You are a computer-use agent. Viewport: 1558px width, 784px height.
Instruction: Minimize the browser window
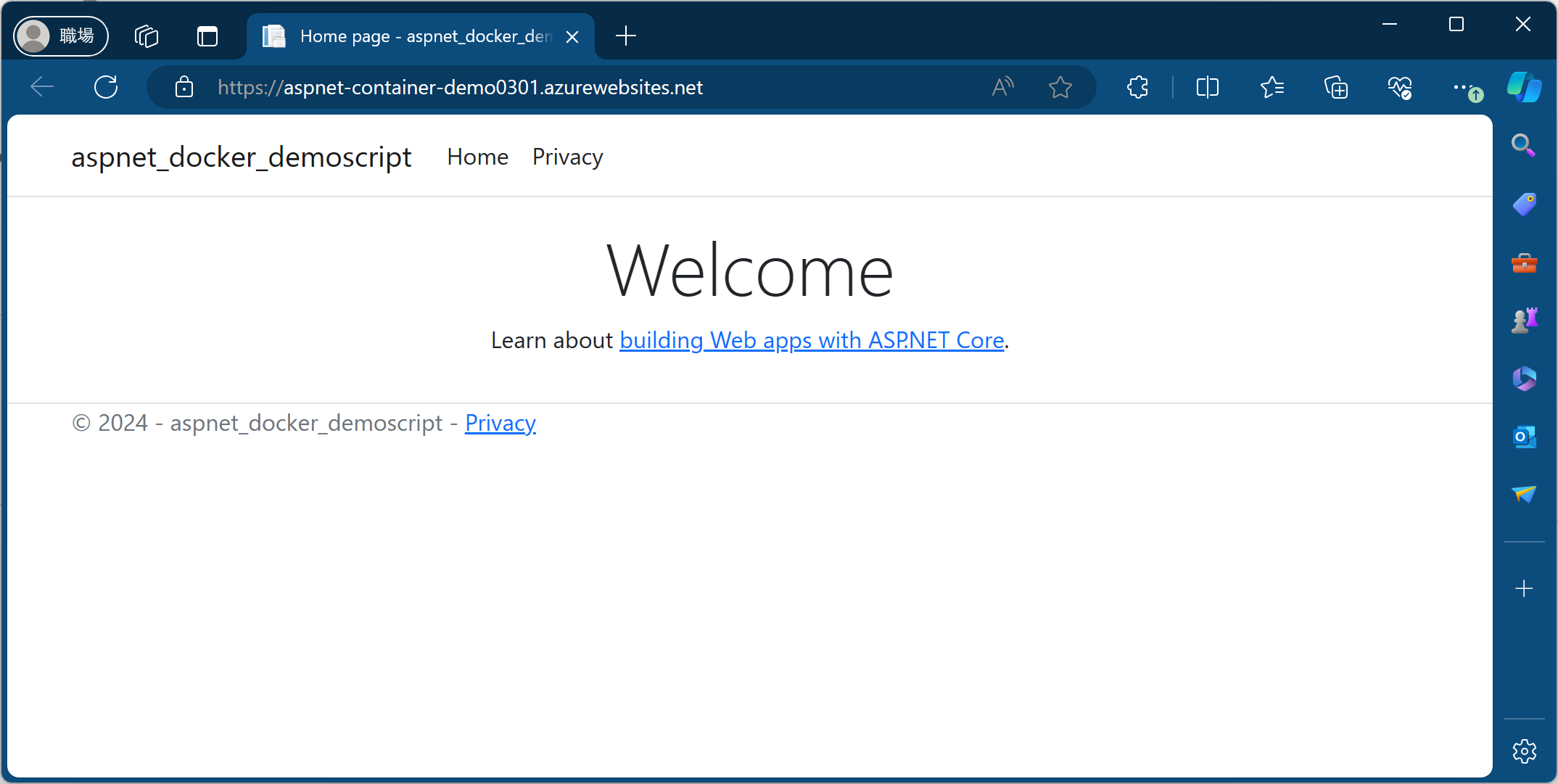click(x=1390, y=24)
